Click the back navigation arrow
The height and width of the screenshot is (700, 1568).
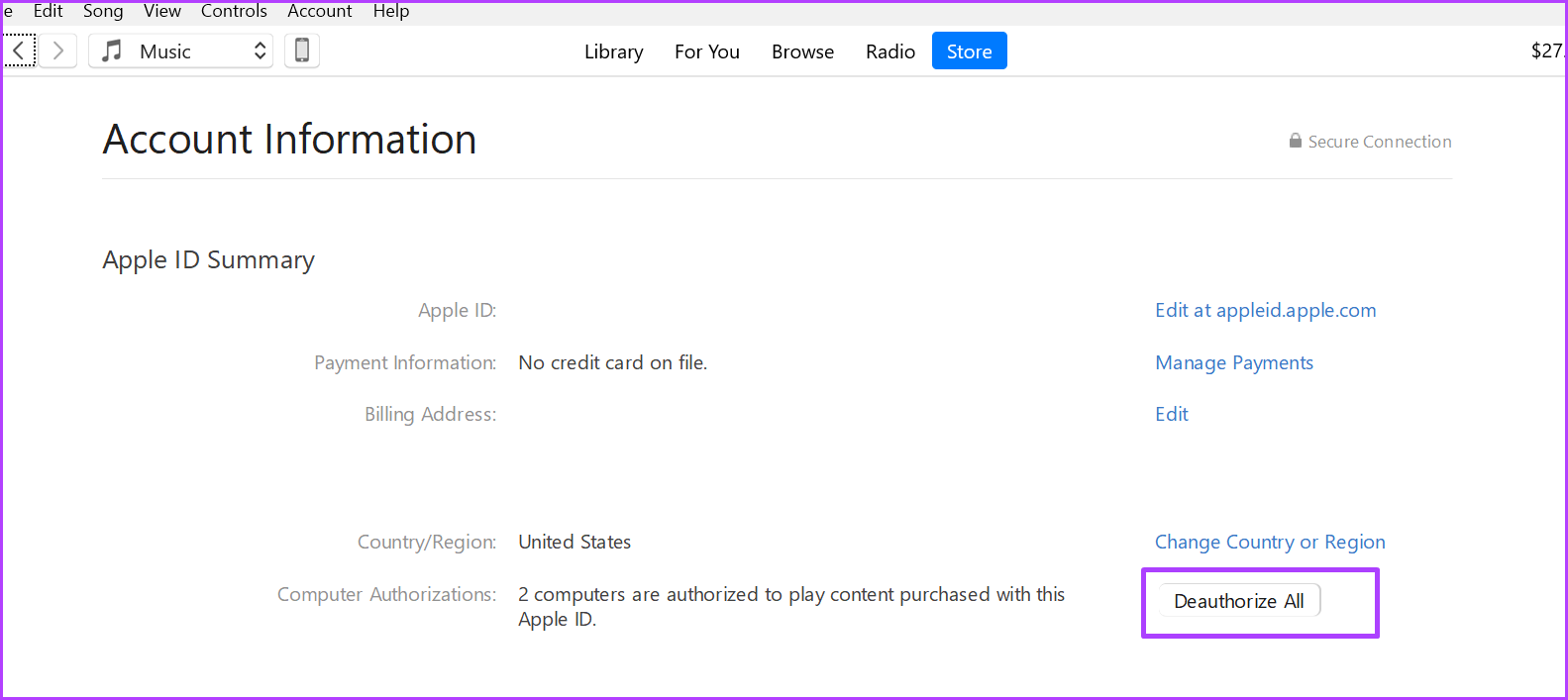tap(19, 50)
